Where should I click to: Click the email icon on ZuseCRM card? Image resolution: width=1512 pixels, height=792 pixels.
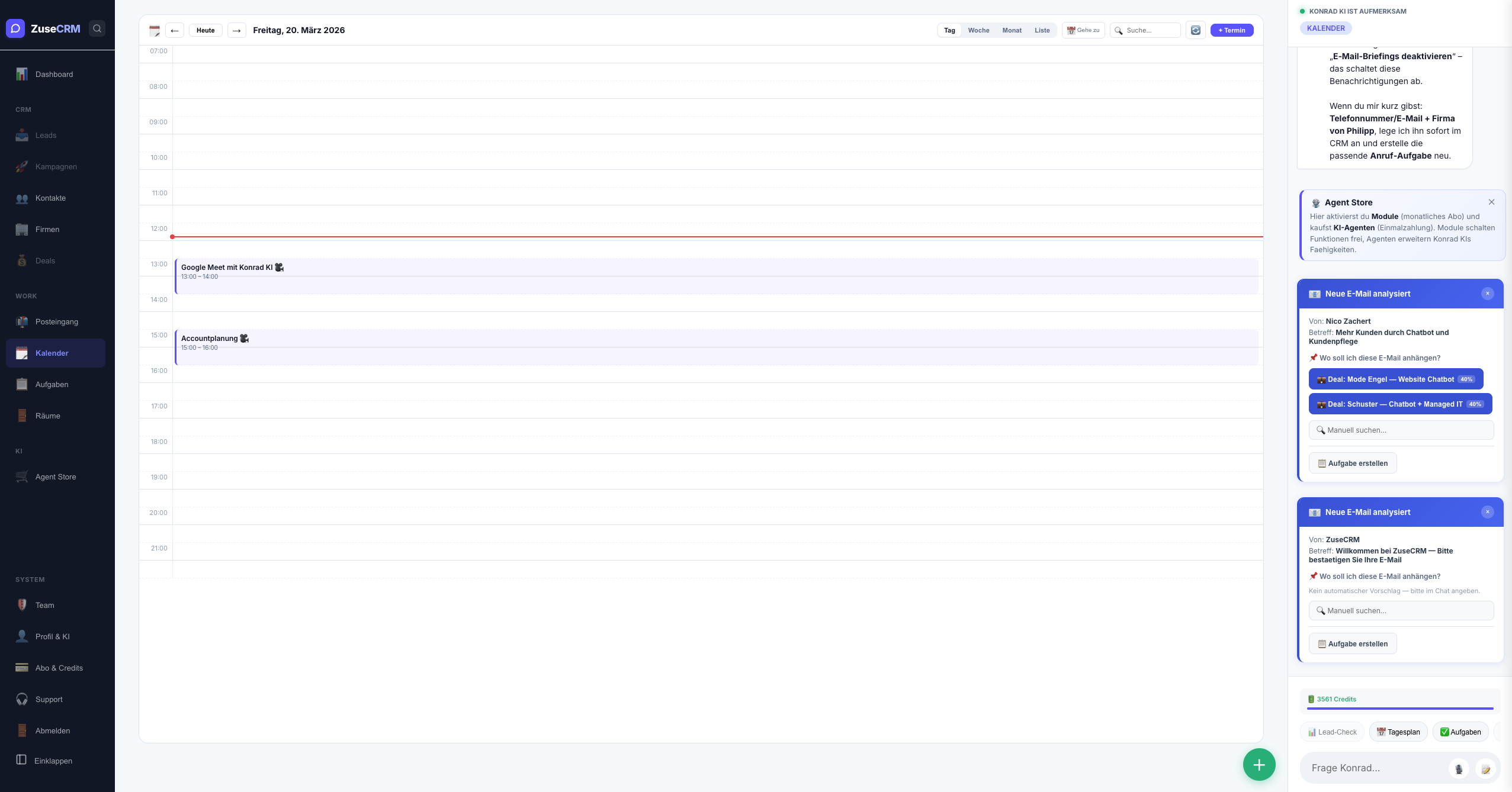point(1315,513)
